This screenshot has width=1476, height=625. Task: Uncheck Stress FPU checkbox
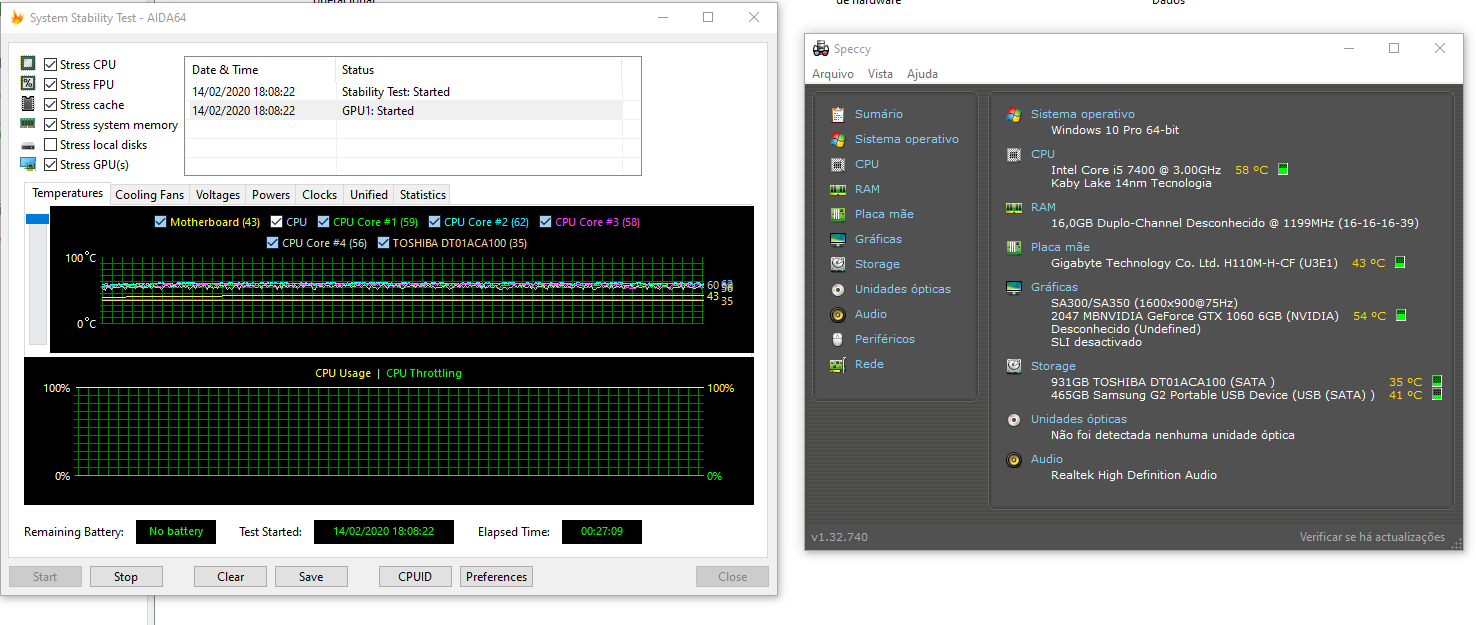(x=51, y=84)
